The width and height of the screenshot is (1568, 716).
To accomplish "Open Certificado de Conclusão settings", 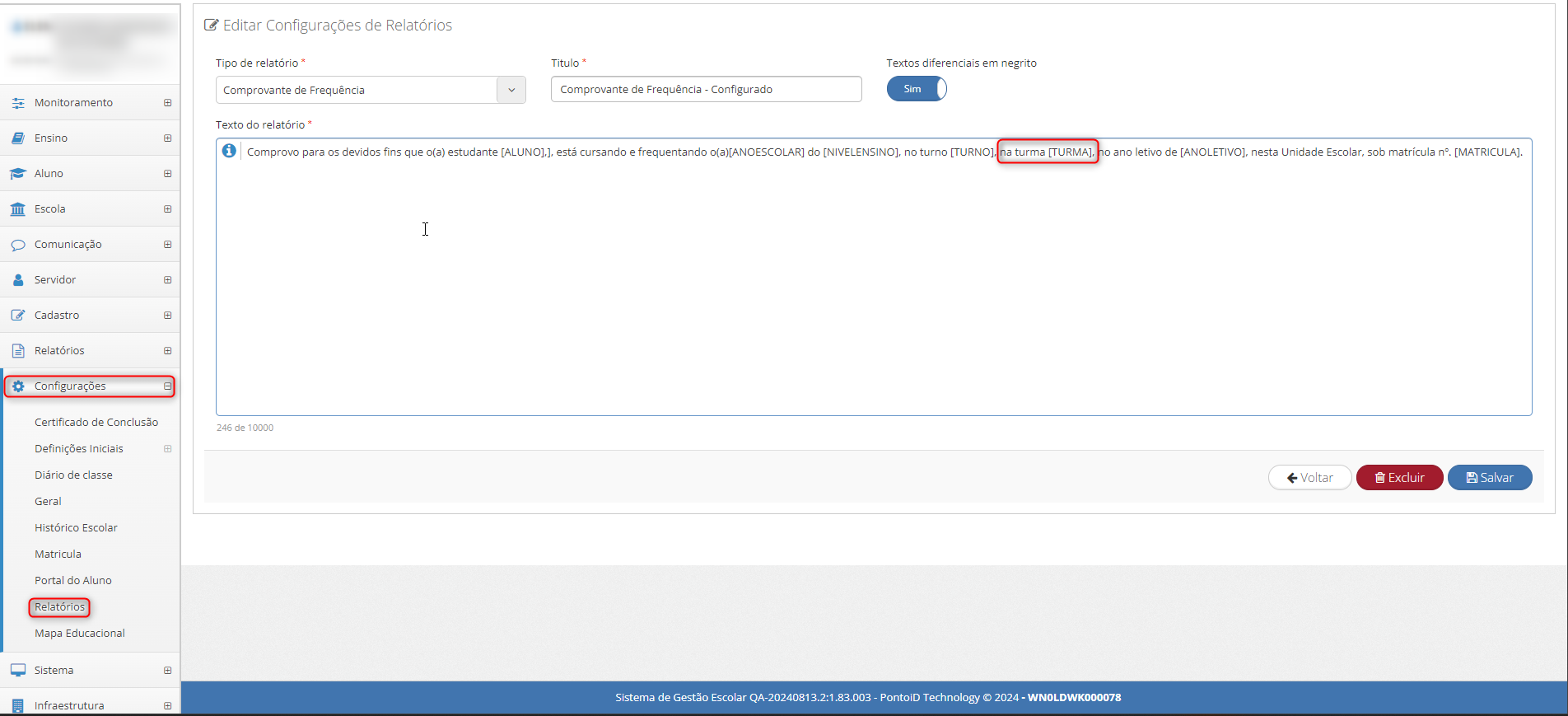I will 96,423.
